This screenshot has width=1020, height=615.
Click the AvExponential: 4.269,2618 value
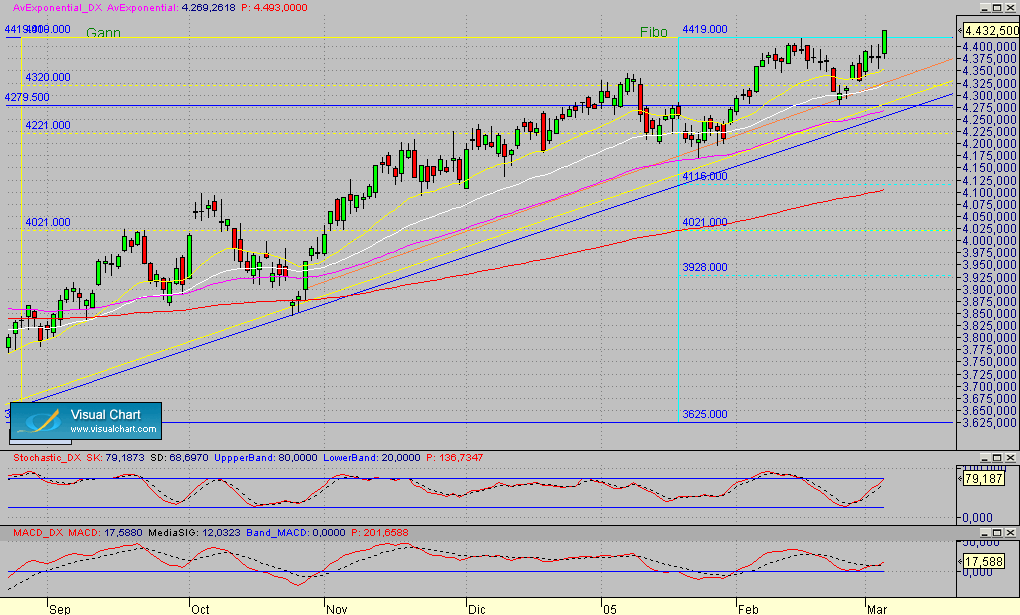pos(171,8)
